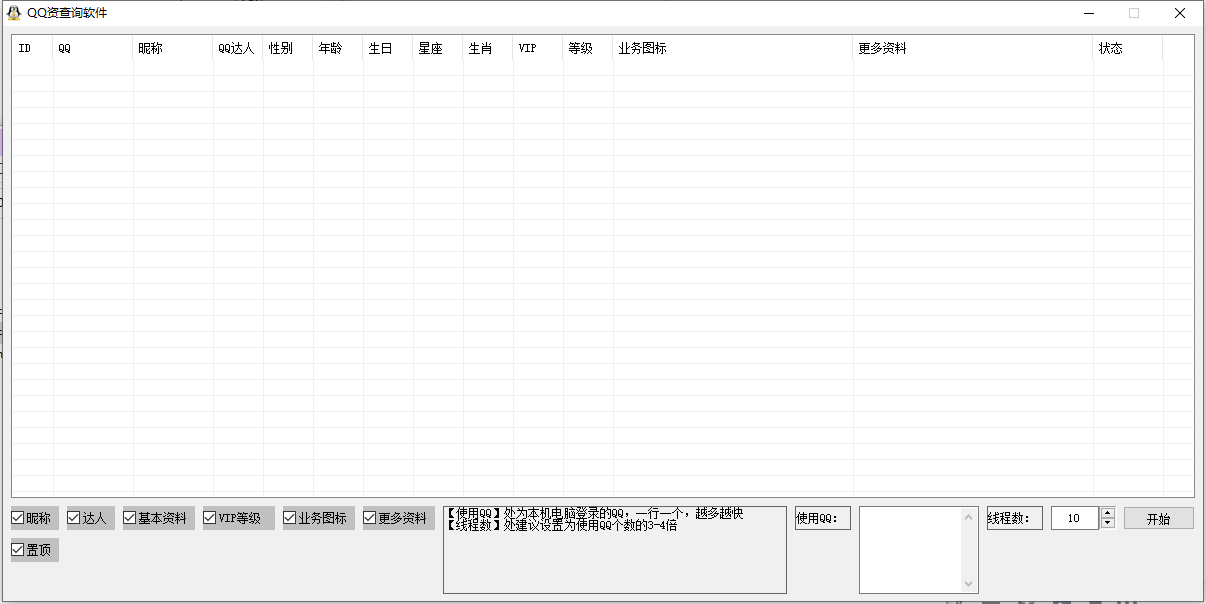The width and height of the screenshot is (1206, 604).
Task: Click the 开始 button to start the query
Action: (1158, 518)
